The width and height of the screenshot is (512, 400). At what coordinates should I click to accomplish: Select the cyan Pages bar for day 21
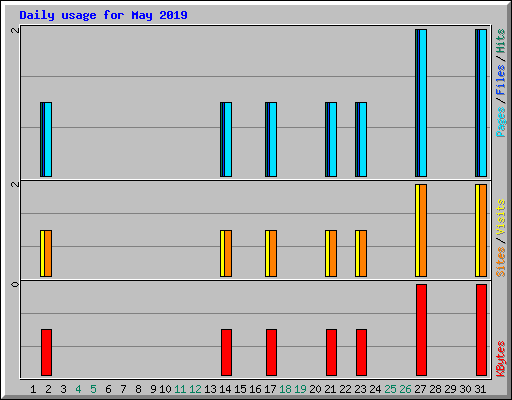[x=333, y=139]
